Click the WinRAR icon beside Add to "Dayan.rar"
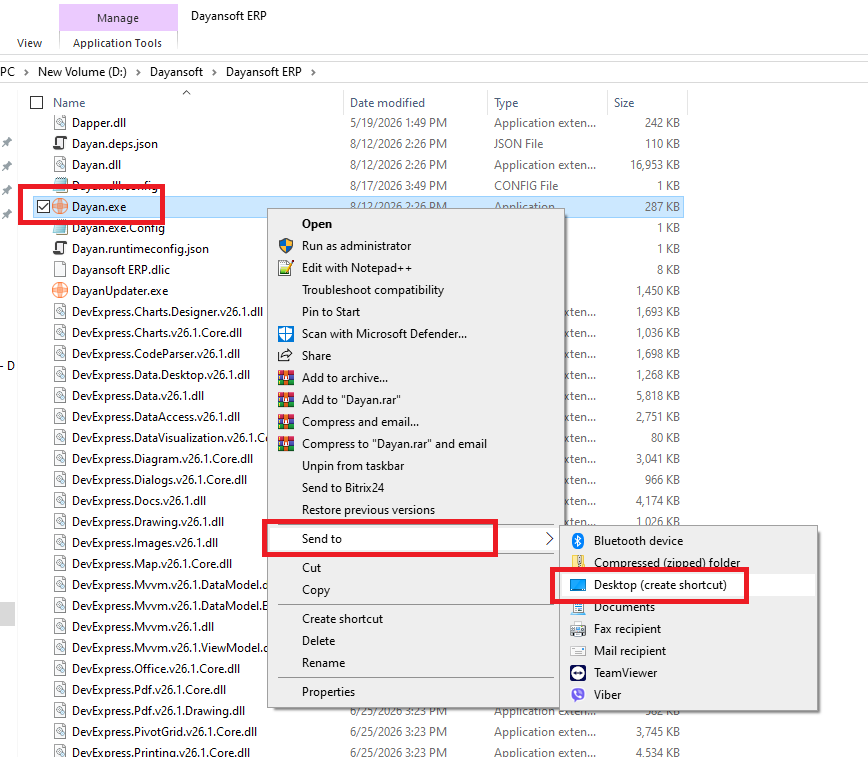The image size is (868, 757). click(286, 400)
